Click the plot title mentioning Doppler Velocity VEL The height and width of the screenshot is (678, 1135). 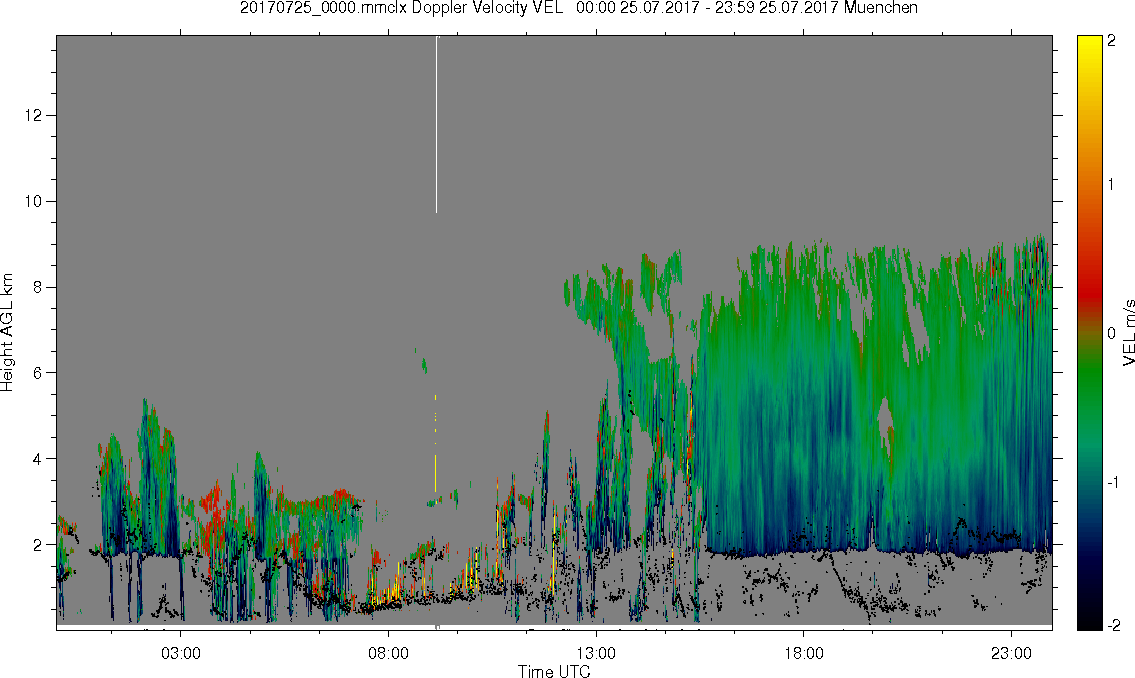[x=578, y=8]
